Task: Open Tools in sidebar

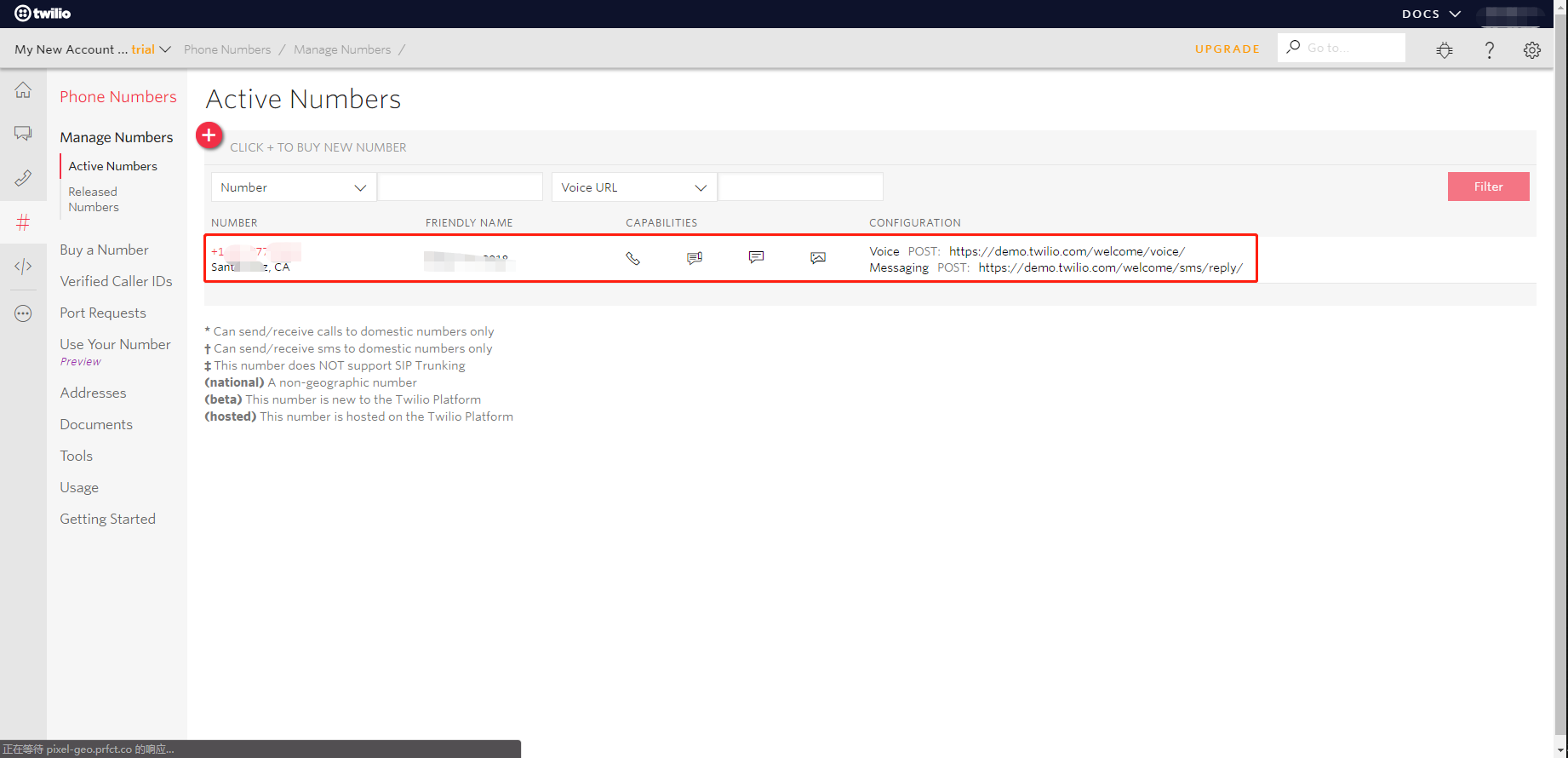Action: point(76,456)
